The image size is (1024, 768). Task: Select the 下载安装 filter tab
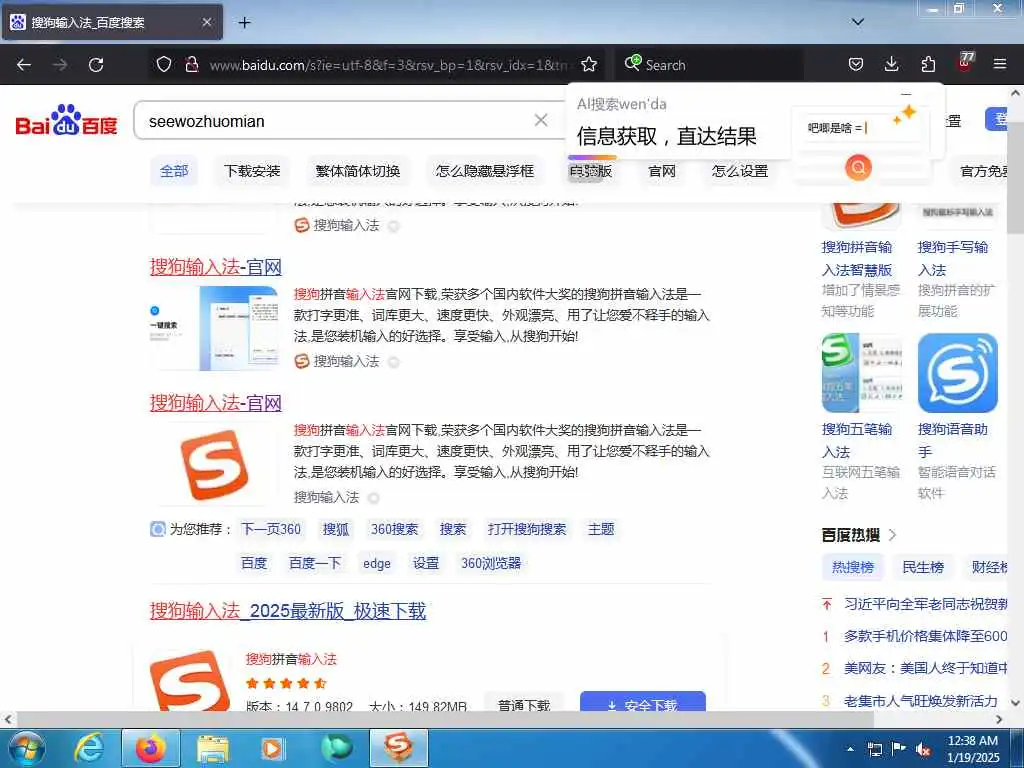click(251, 171)
